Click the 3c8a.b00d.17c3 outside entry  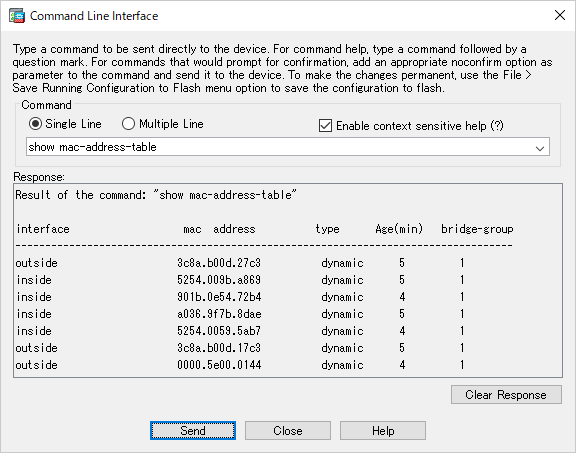click(x=219, y=348)
